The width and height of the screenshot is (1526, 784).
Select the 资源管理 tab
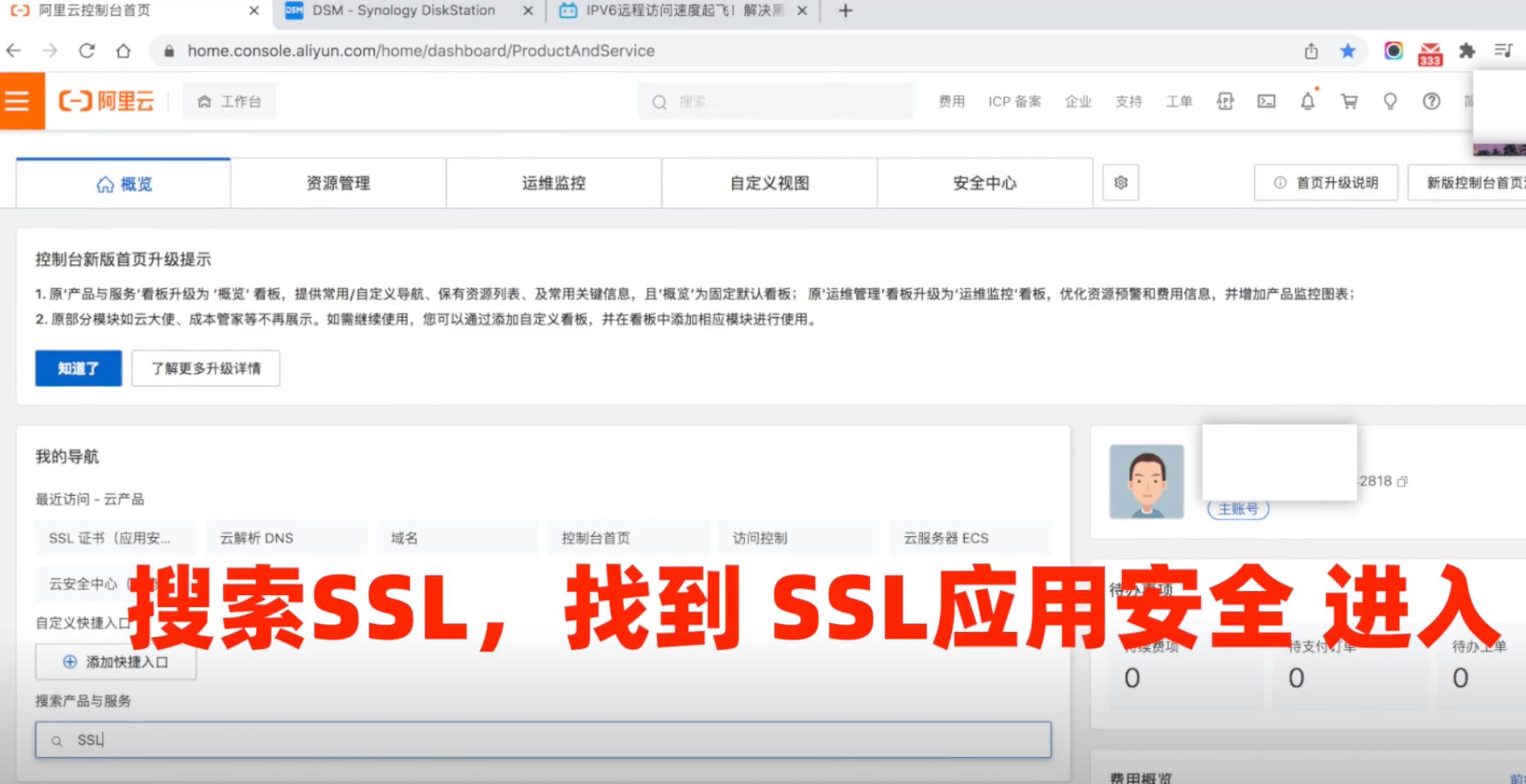click(x=338, y=183)
